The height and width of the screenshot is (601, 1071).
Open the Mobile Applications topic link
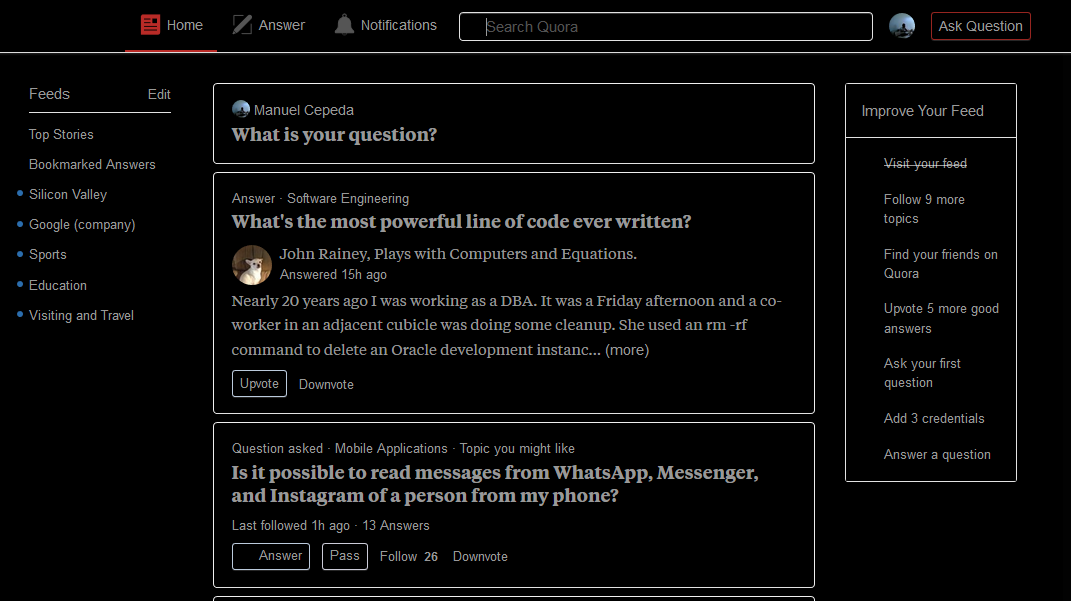pos(391,449)
